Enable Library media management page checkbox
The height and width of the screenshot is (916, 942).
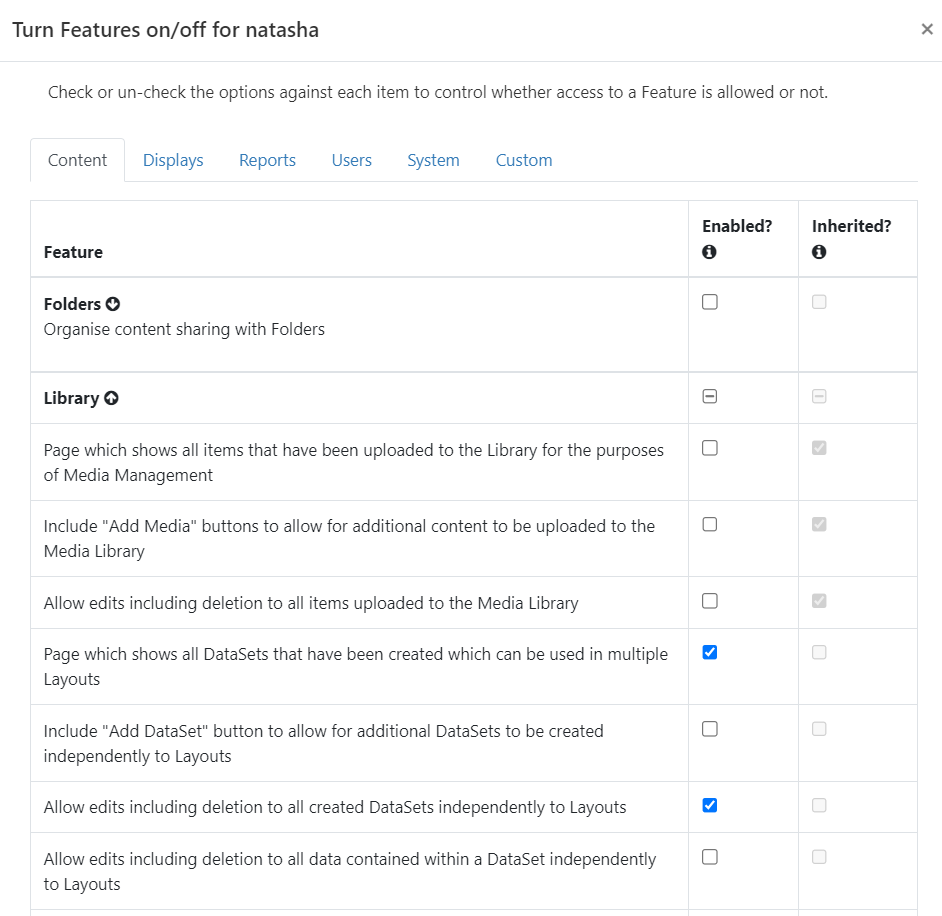[x=710, y=448]
